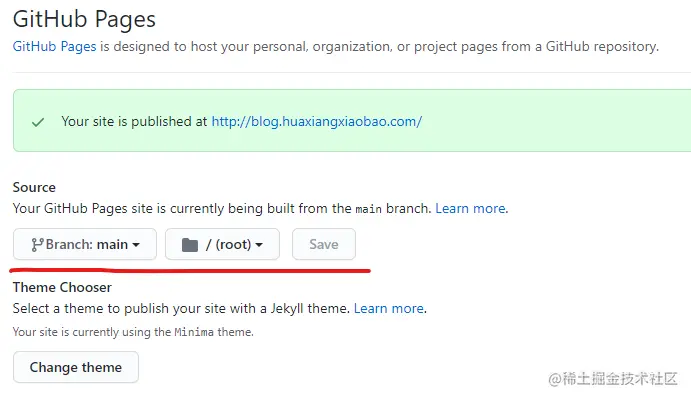
Task: Click the 'Minima' theme name text
Action: click(192, 332)
